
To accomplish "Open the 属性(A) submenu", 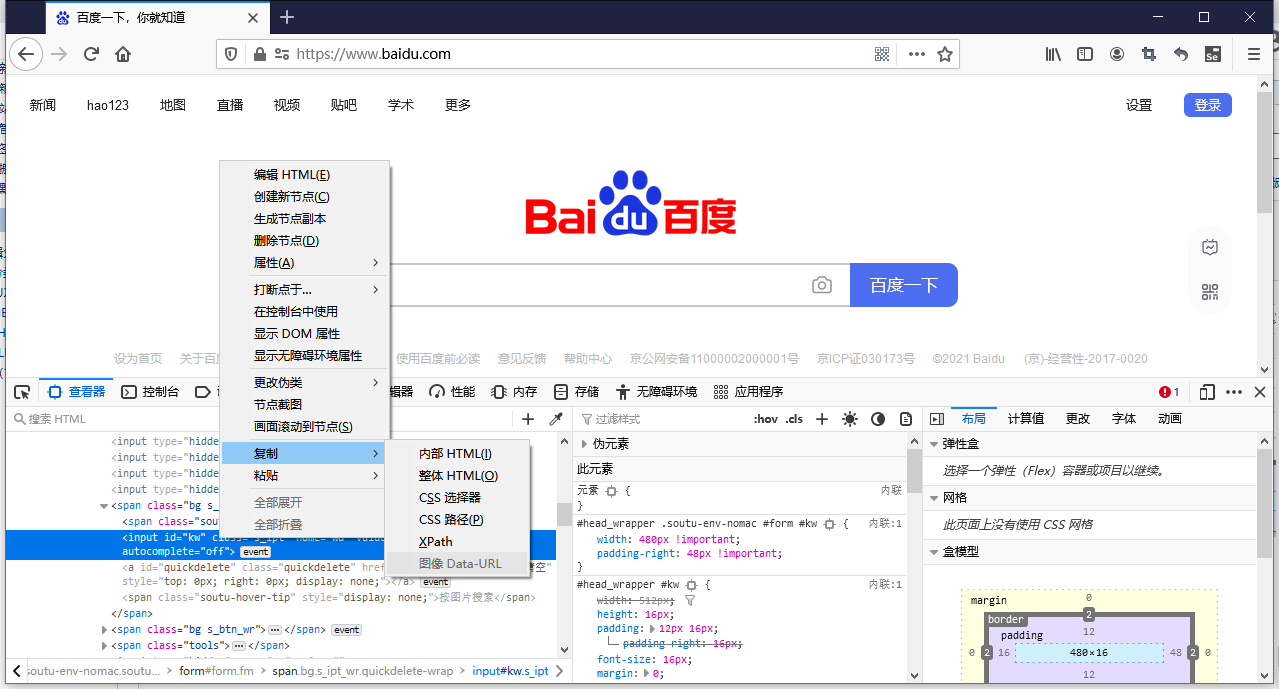I will click(305, 263).
